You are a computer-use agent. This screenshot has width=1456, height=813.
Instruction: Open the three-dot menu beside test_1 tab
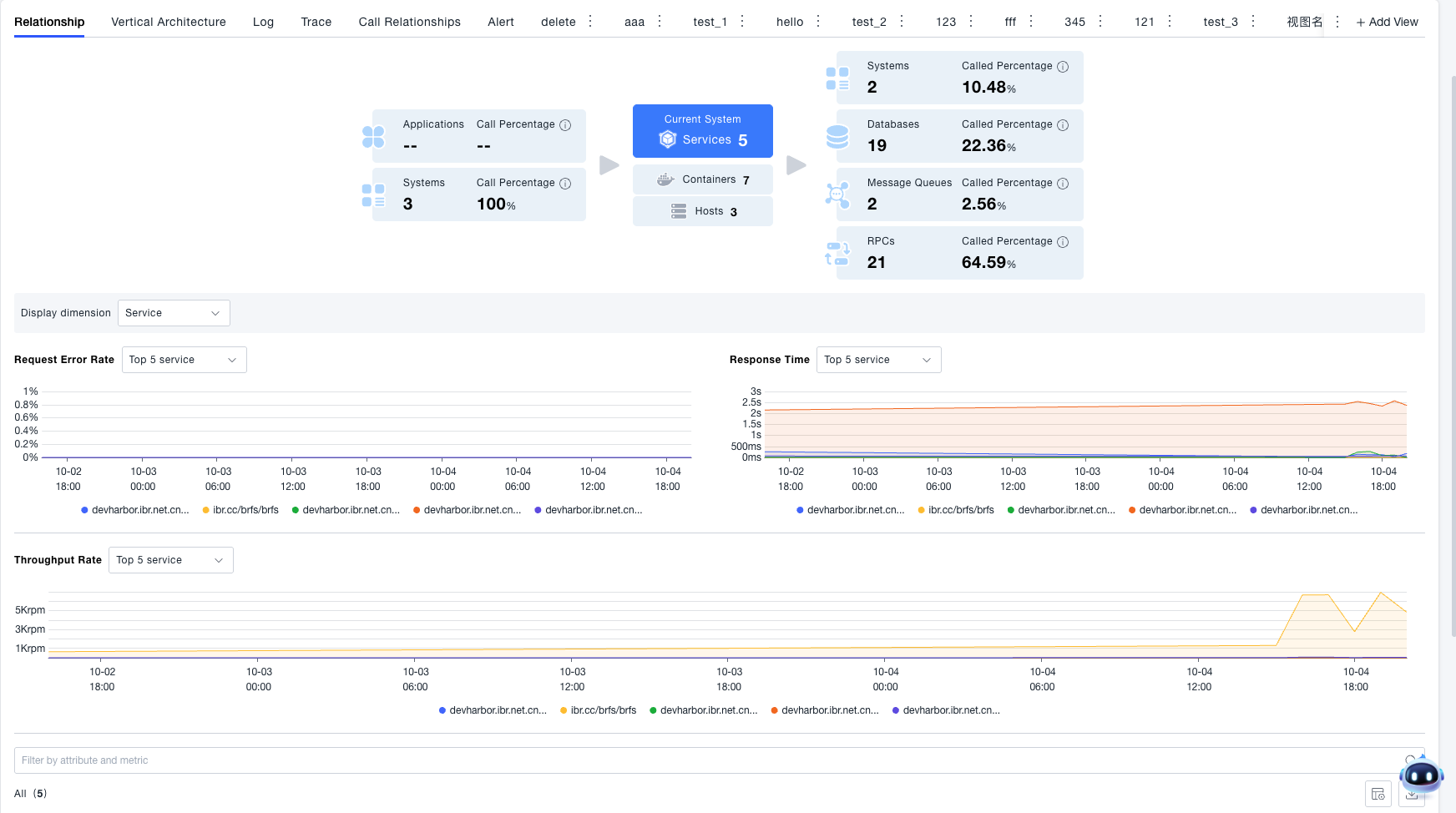742,22
